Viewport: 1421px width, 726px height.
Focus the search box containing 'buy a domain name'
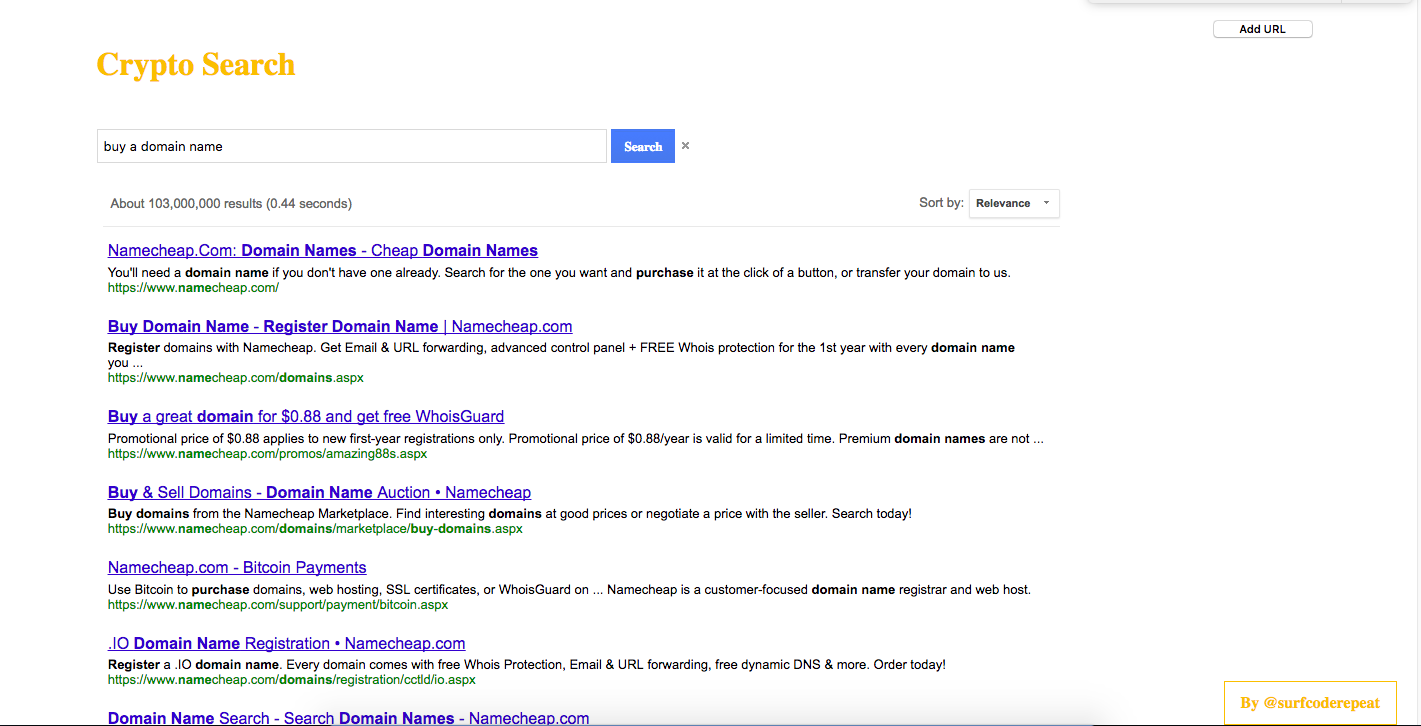point(352,146)
